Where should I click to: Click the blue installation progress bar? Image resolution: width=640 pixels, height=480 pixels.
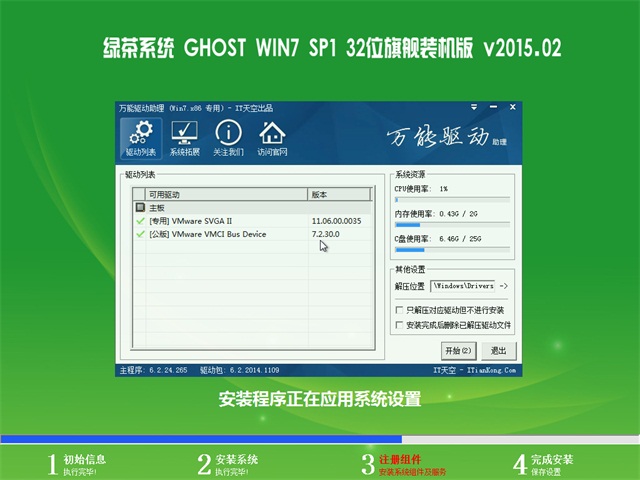(200, 439)
